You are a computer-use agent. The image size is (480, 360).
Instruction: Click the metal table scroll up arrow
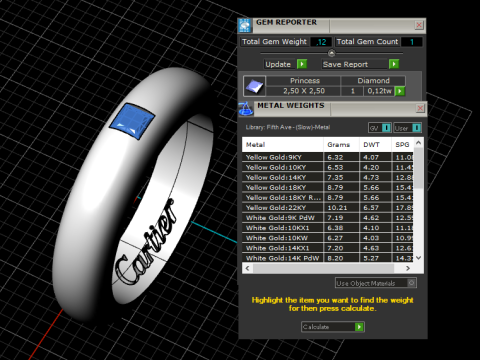419,143
